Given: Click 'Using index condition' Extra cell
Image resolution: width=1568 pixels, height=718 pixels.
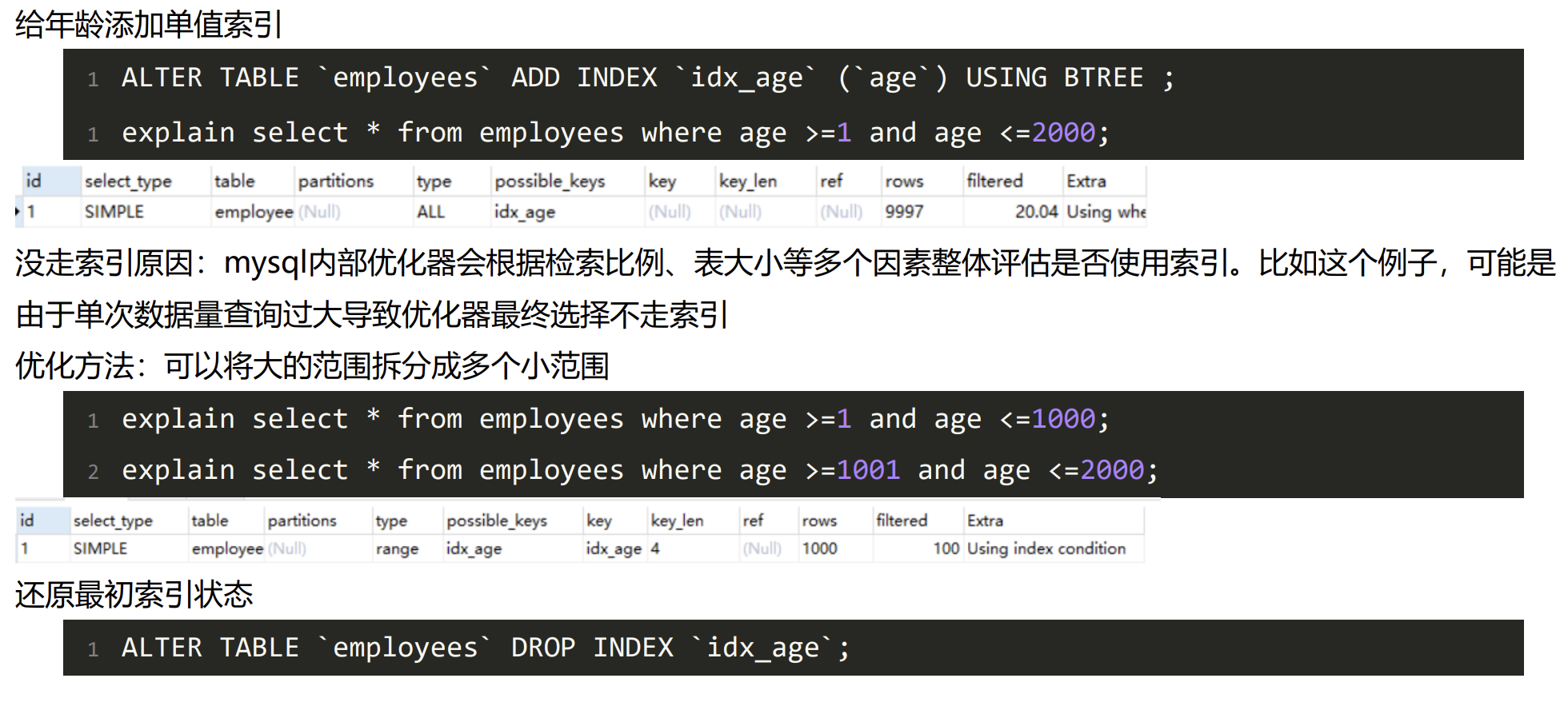Looking at the screenshot, I should (1046, 548).
